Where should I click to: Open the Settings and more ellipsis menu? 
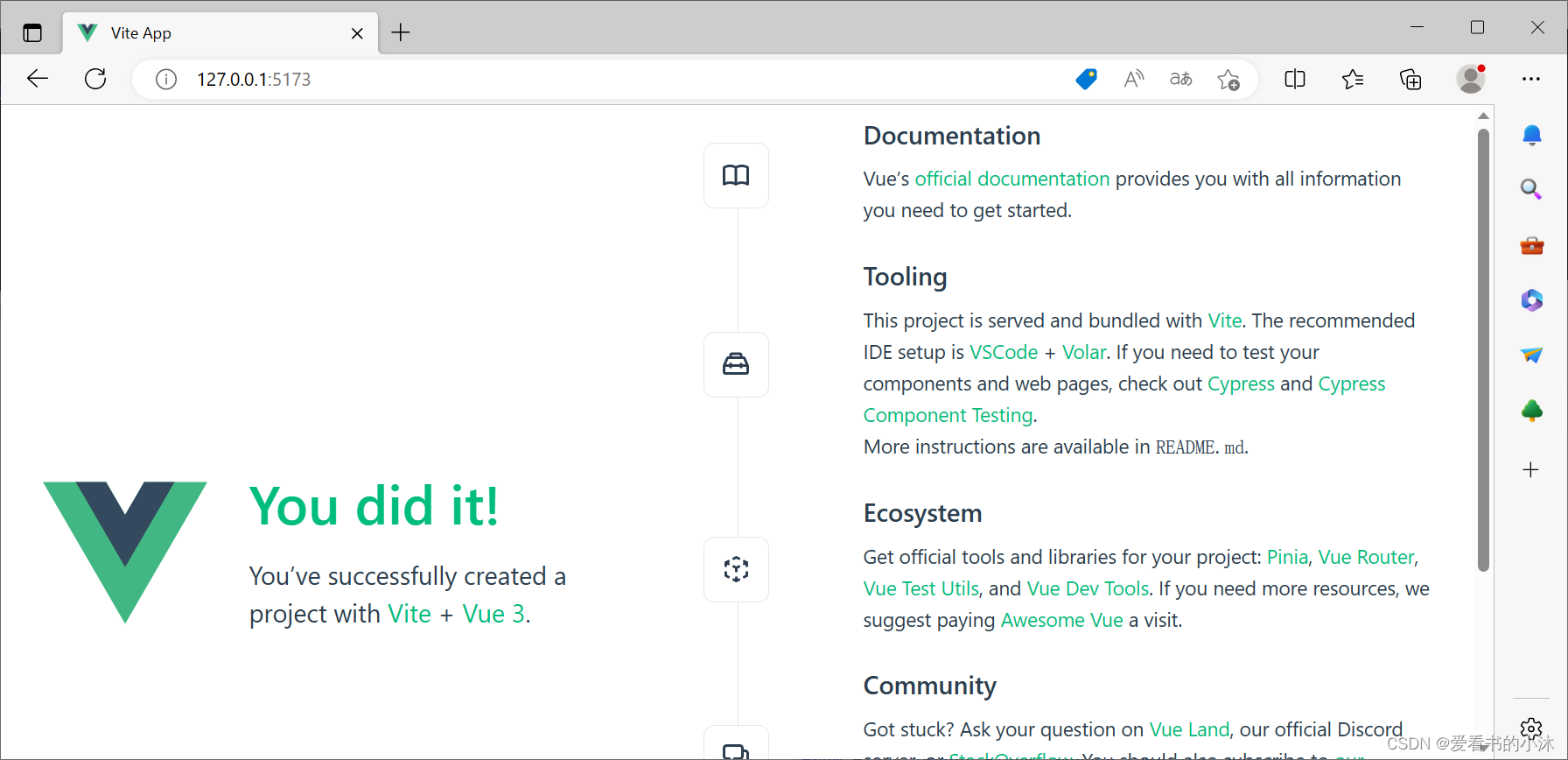(x=1531, y=79)
